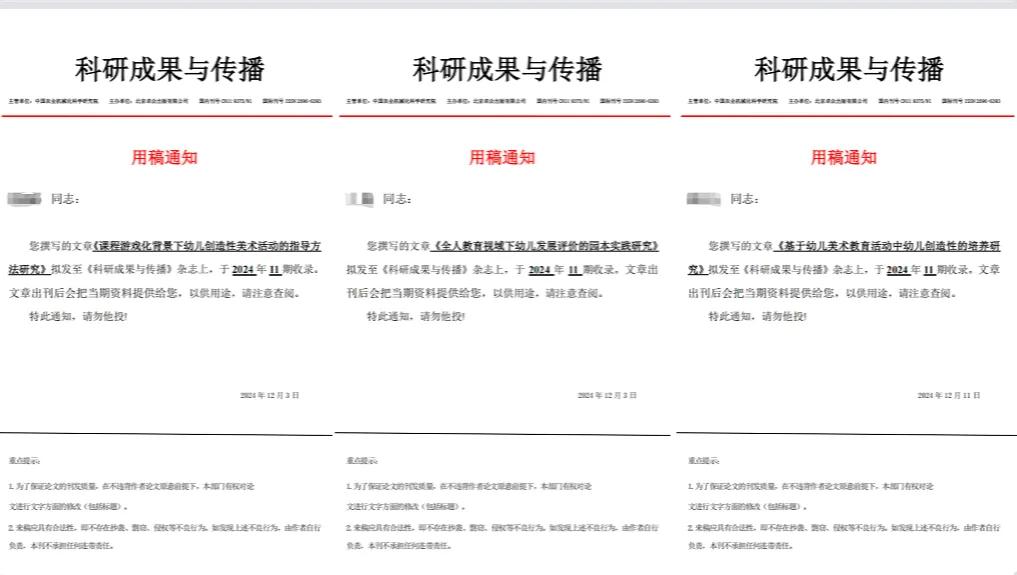The image size is (1017, 575).
Task: Click the blurred recipient name in the right notice
Action: pyautogui.click(x=703, y=199)
